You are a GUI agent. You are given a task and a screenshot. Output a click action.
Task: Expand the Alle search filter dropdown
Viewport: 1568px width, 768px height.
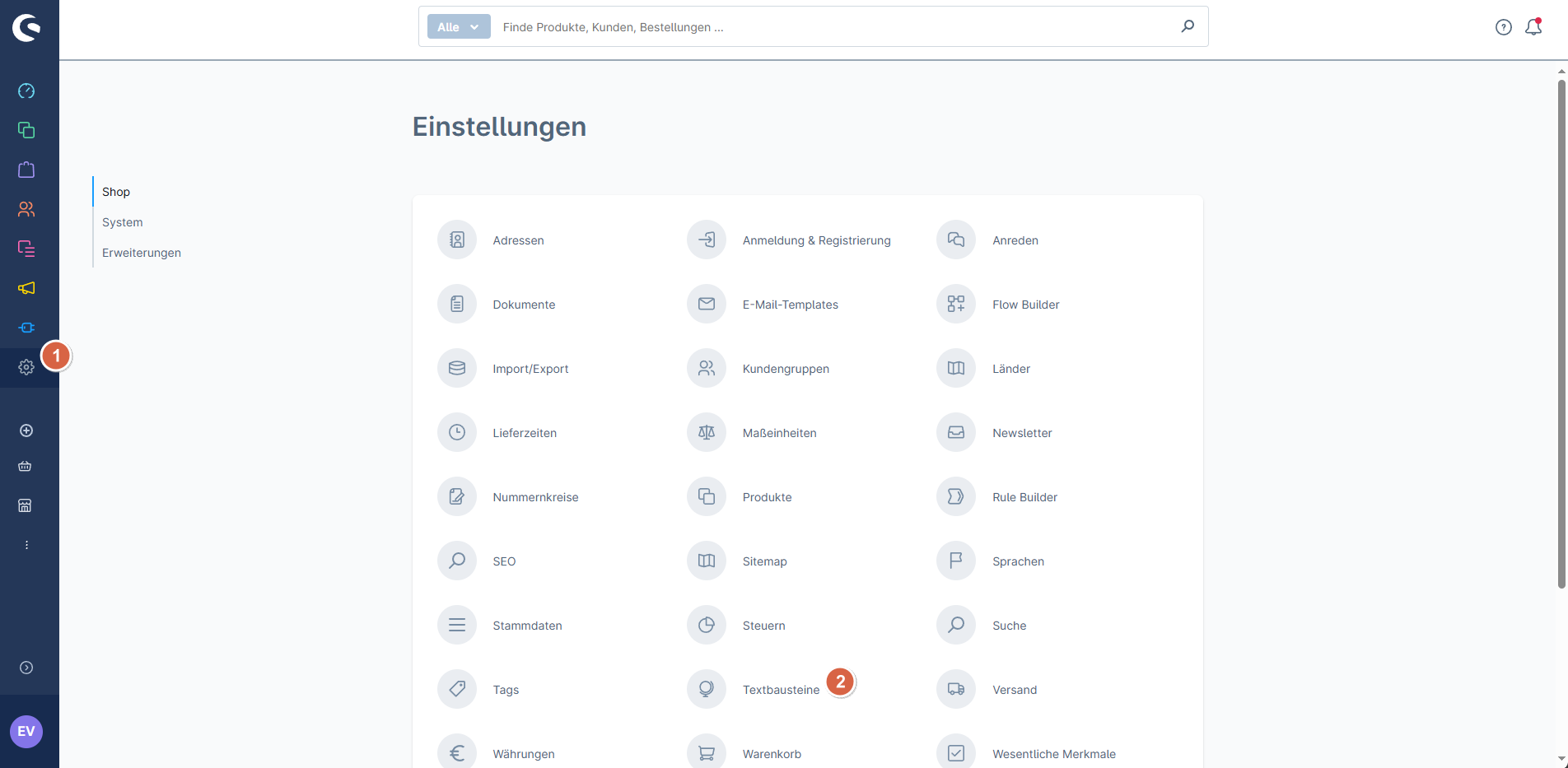[x=458, y=27]
